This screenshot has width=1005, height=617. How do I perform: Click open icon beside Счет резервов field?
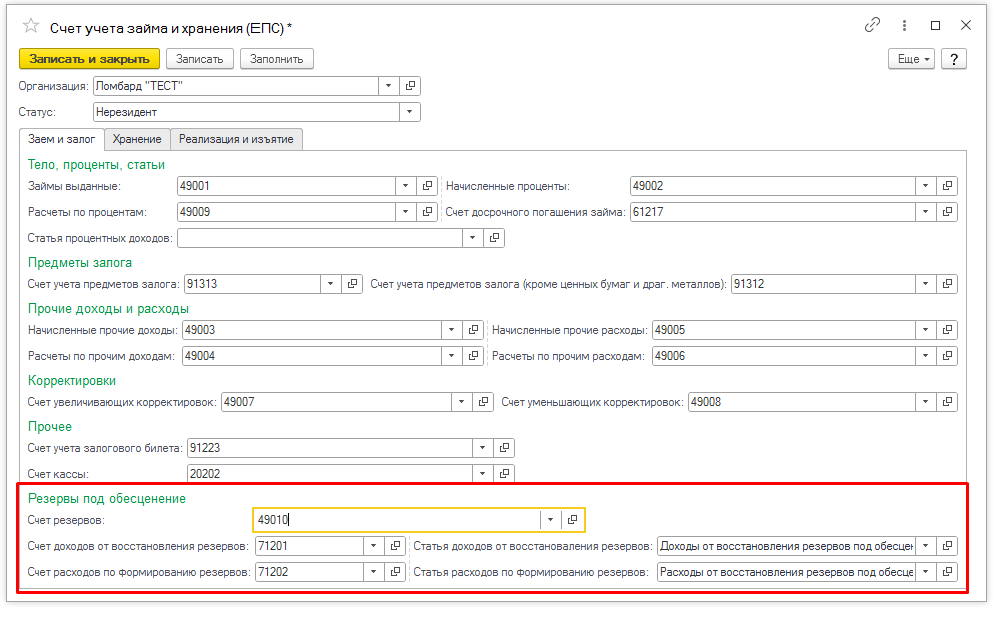pos(572,520)
